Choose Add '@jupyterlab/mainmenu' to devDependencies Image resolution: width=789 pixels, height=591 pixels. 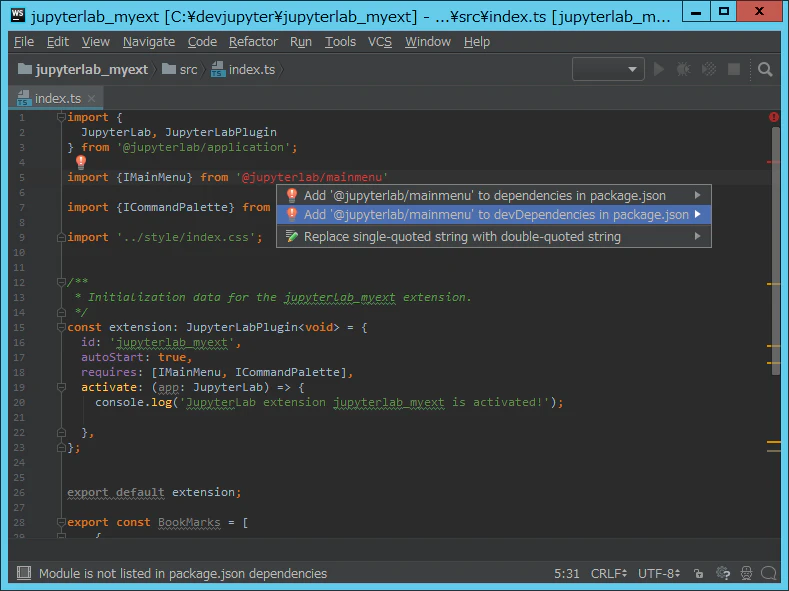click(x=494, y=214)
